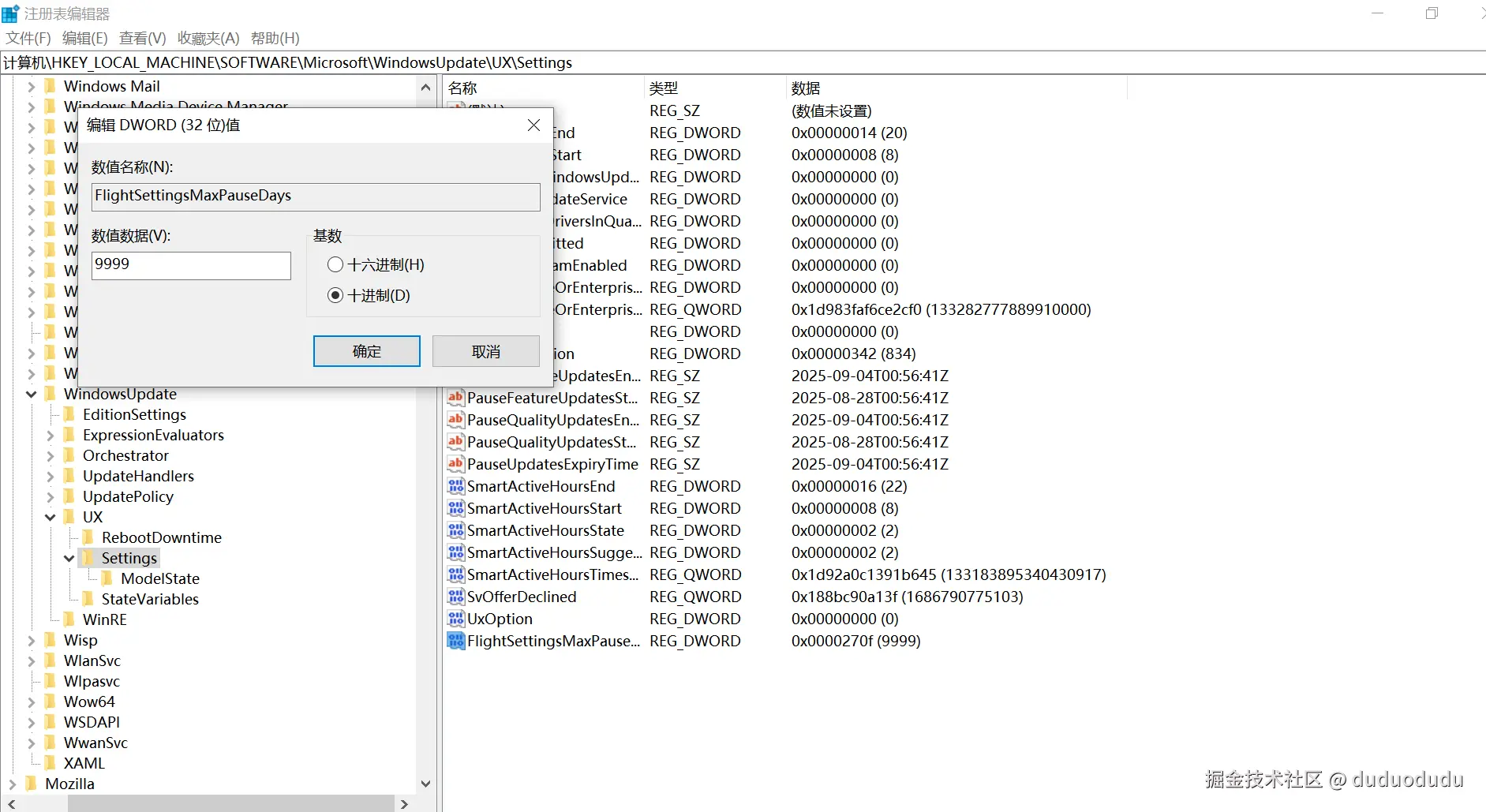Close the 编辑 DWORD dialog

pyautogui.click(x=533, y=125)
